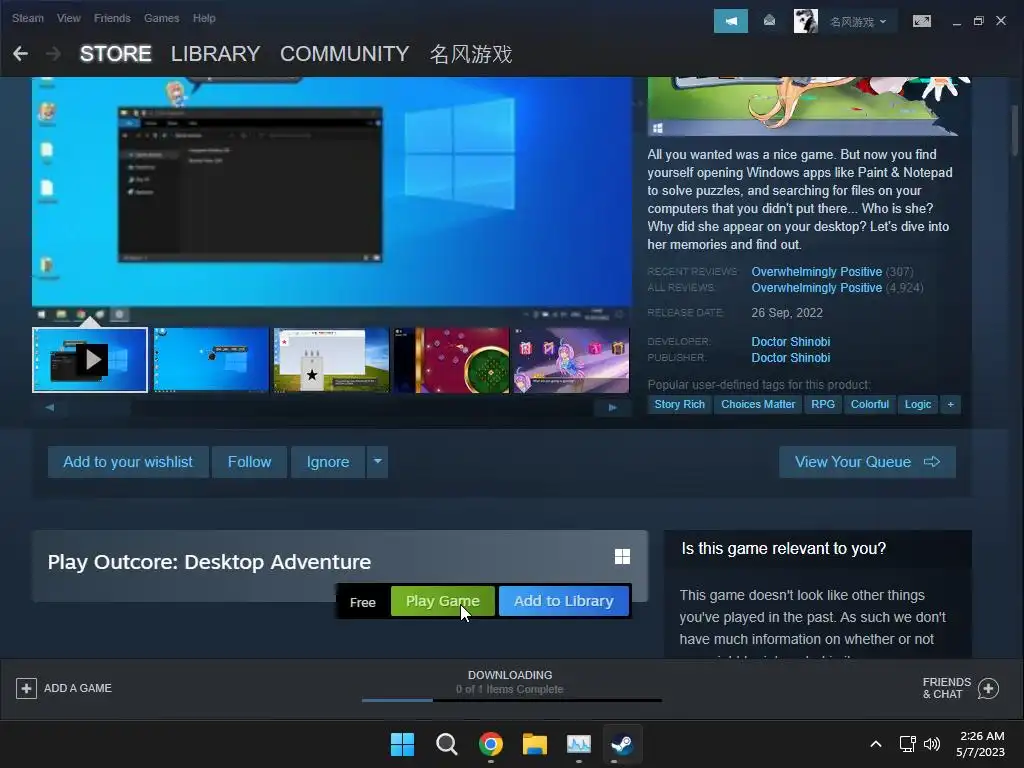
Task: Open Google Chrome from the taskbar
Action: [x=490, y=744]
